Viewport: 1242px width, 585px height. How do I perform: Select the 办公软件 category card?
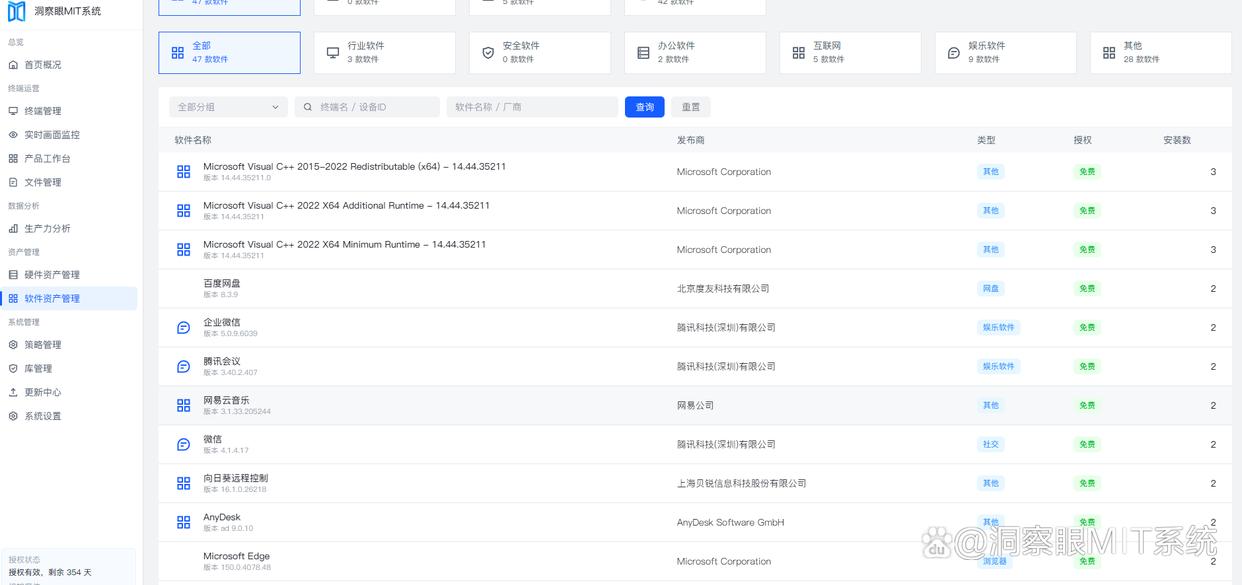(x=695, y=53)
